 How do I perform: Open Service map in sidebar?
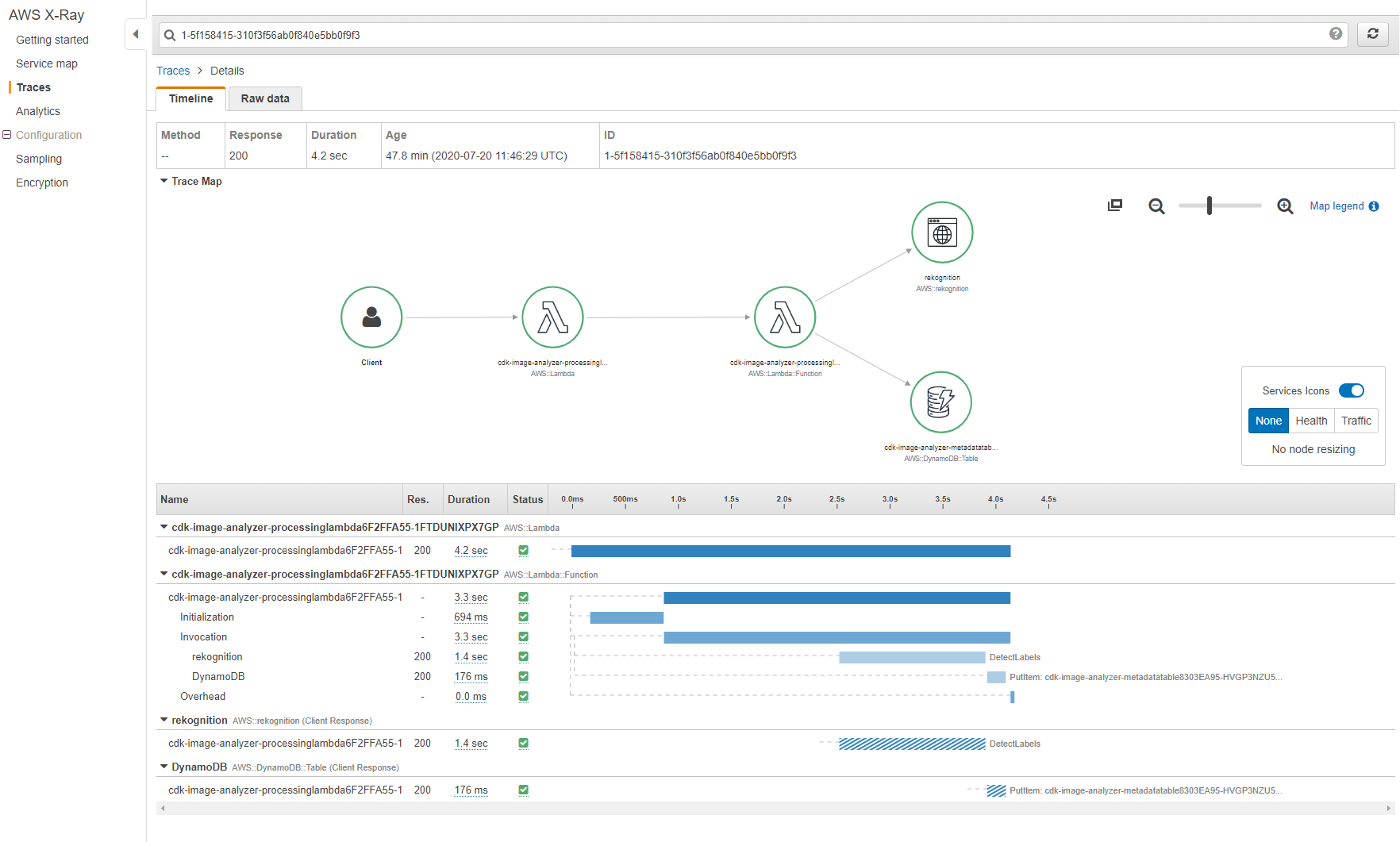47,63
